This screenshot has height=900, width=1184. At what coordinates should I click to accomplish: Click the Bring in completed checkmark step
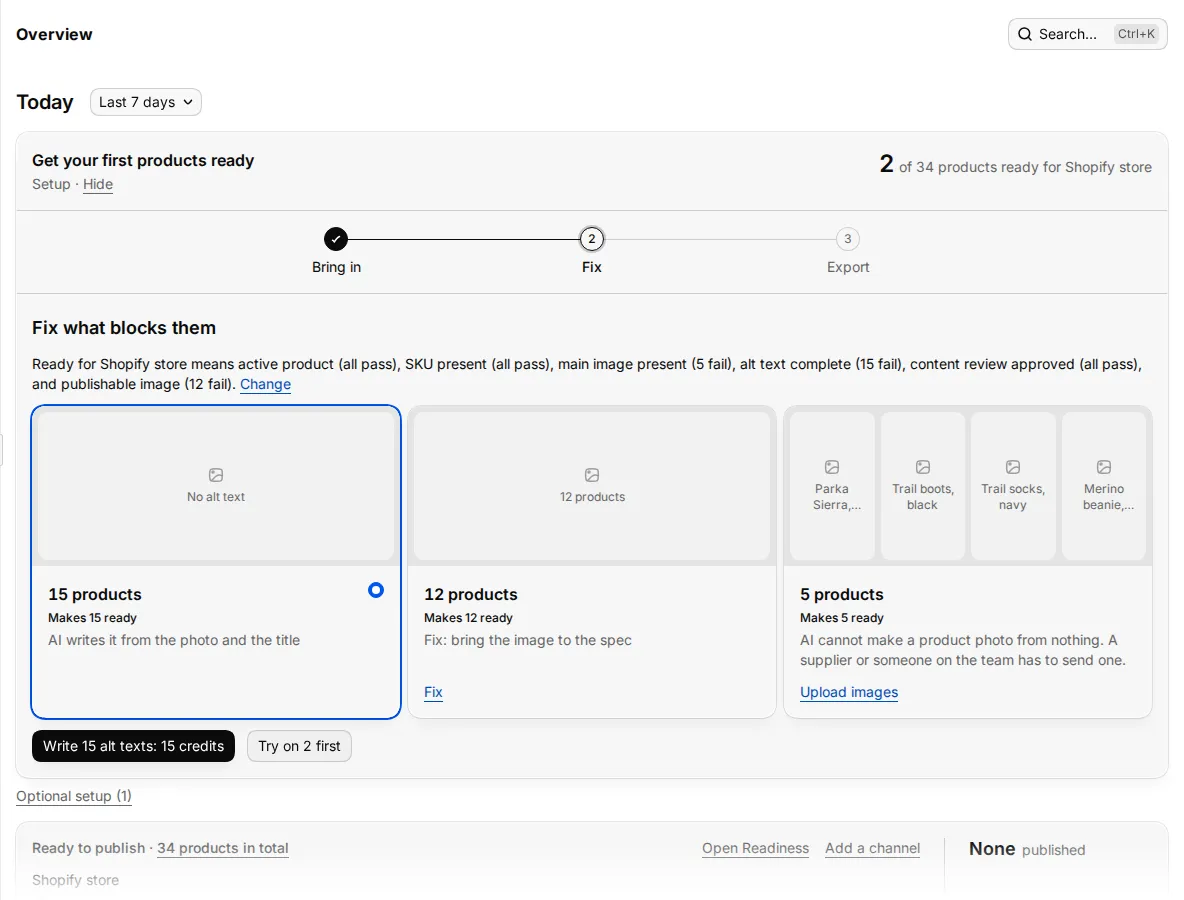(x=336, y=239)
